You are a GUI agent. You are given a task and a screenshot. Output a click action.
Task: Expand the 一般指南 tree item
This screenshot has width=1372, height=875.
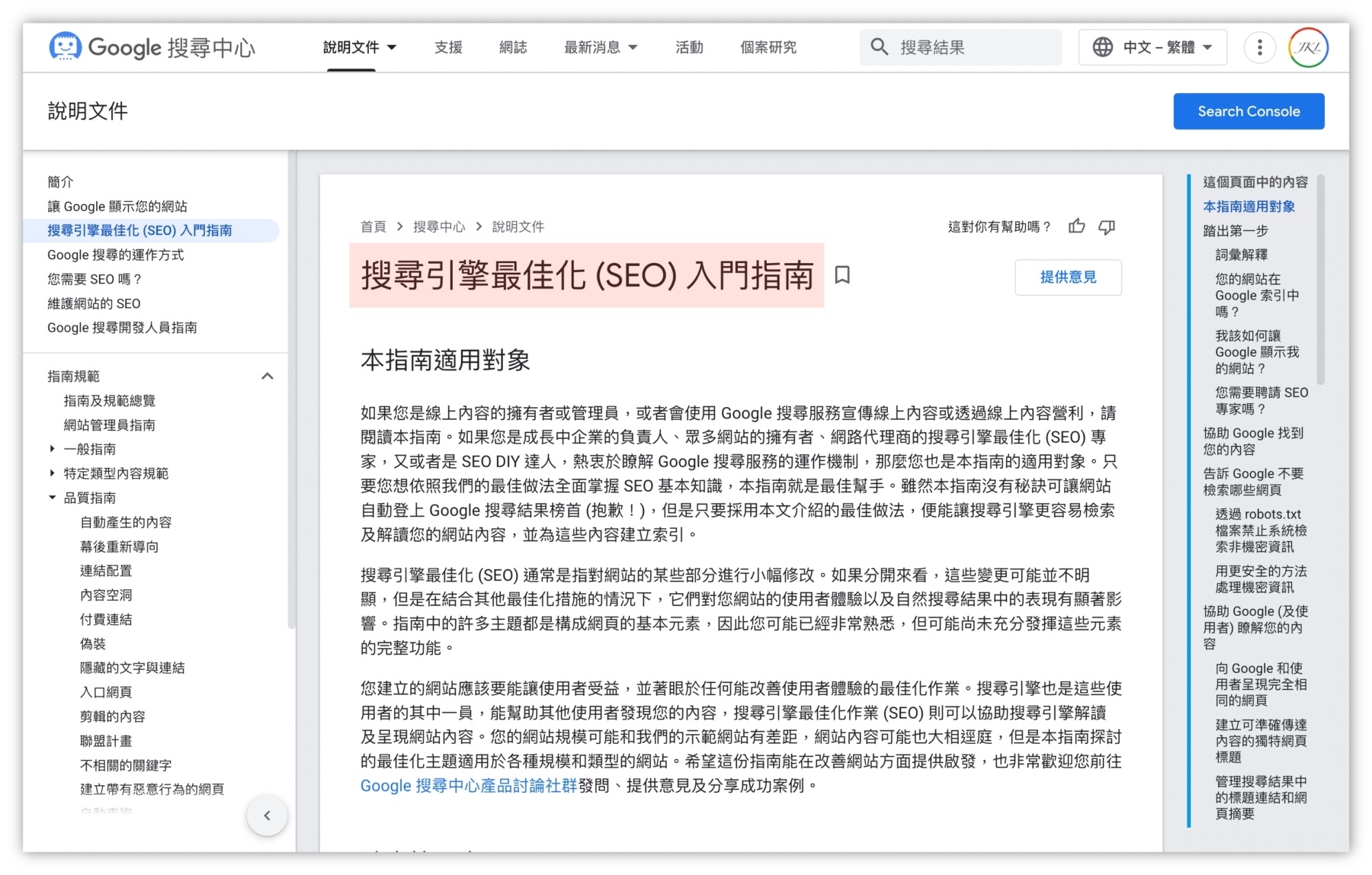tap(52, 449)
